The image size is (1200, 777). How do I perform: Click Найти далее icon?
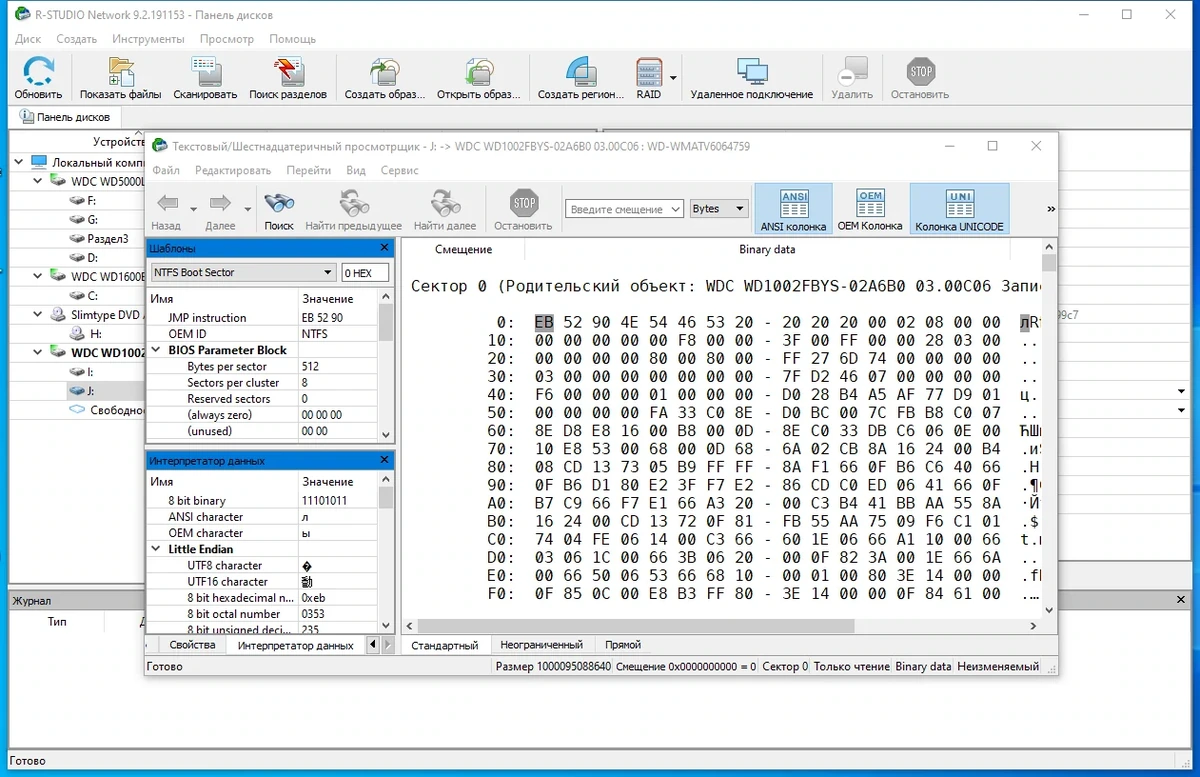[x=445, y=210]
